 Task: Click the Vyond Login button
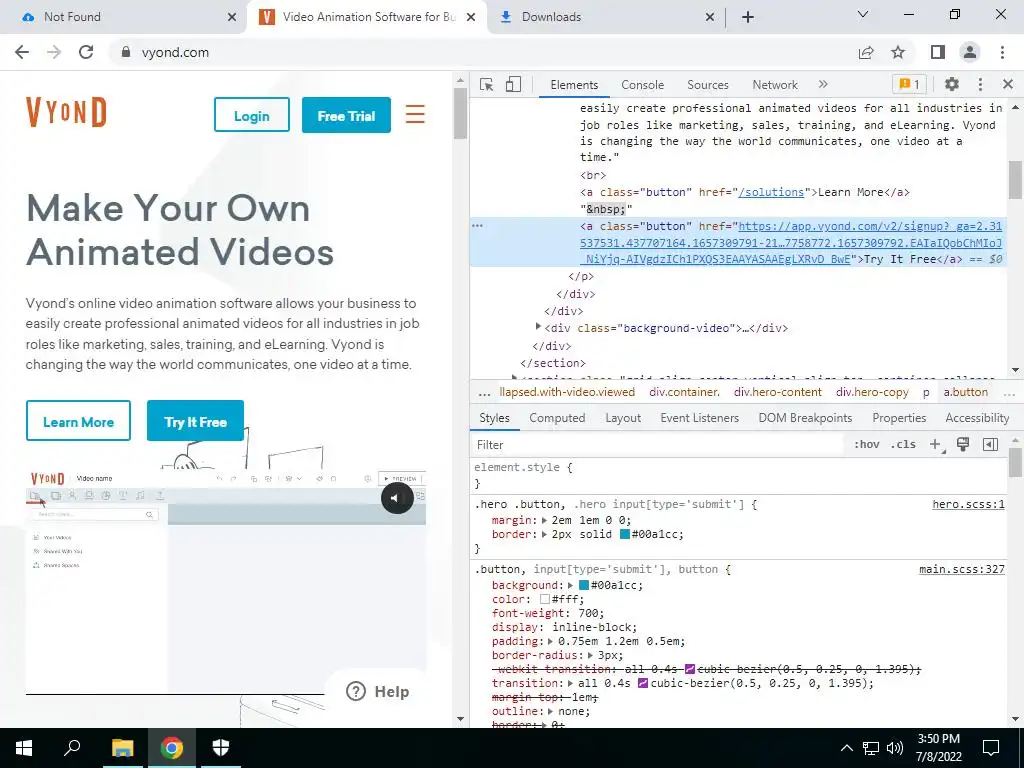[251, 115]
